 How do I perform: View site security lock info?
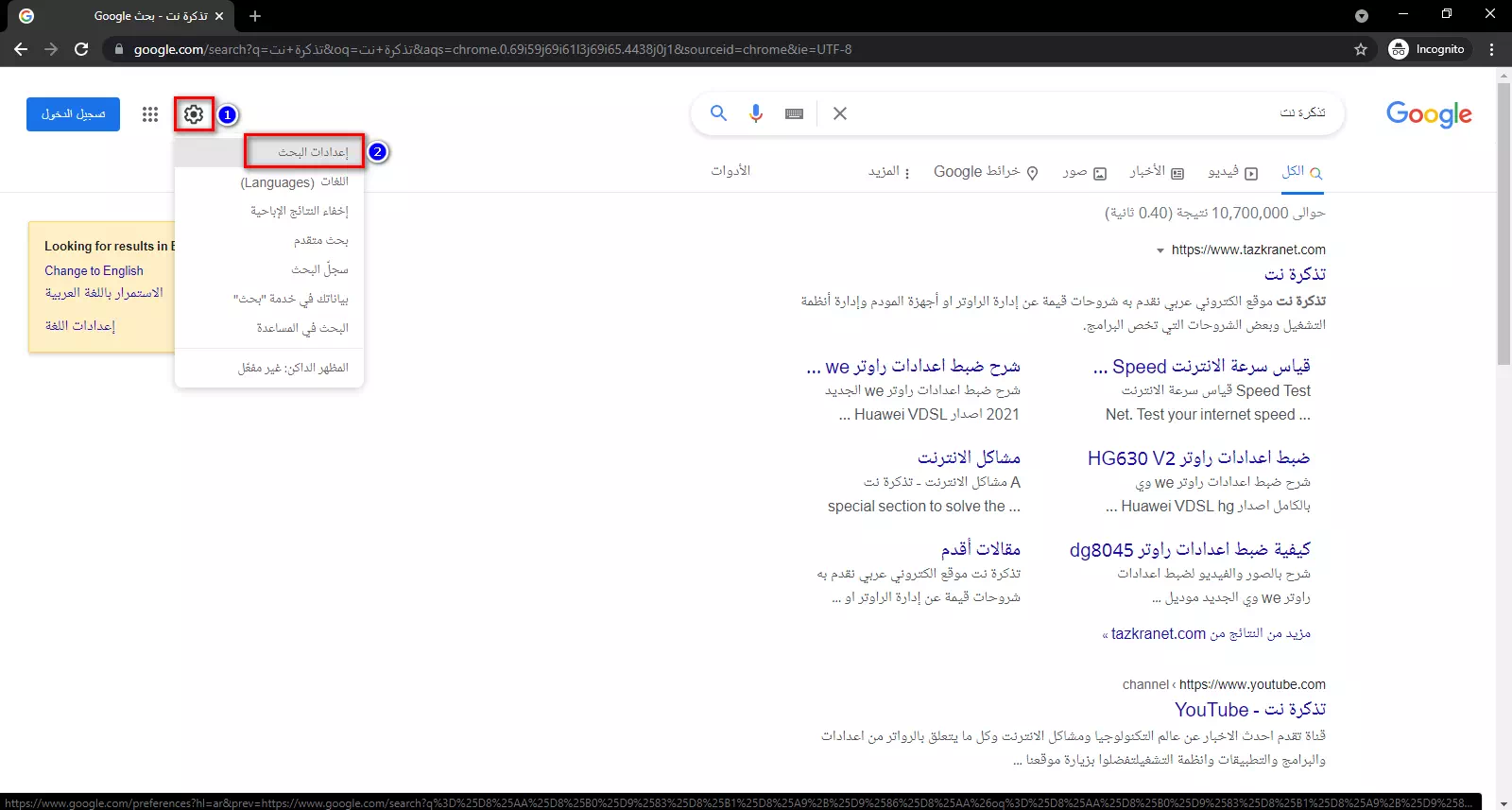point(119,49)
